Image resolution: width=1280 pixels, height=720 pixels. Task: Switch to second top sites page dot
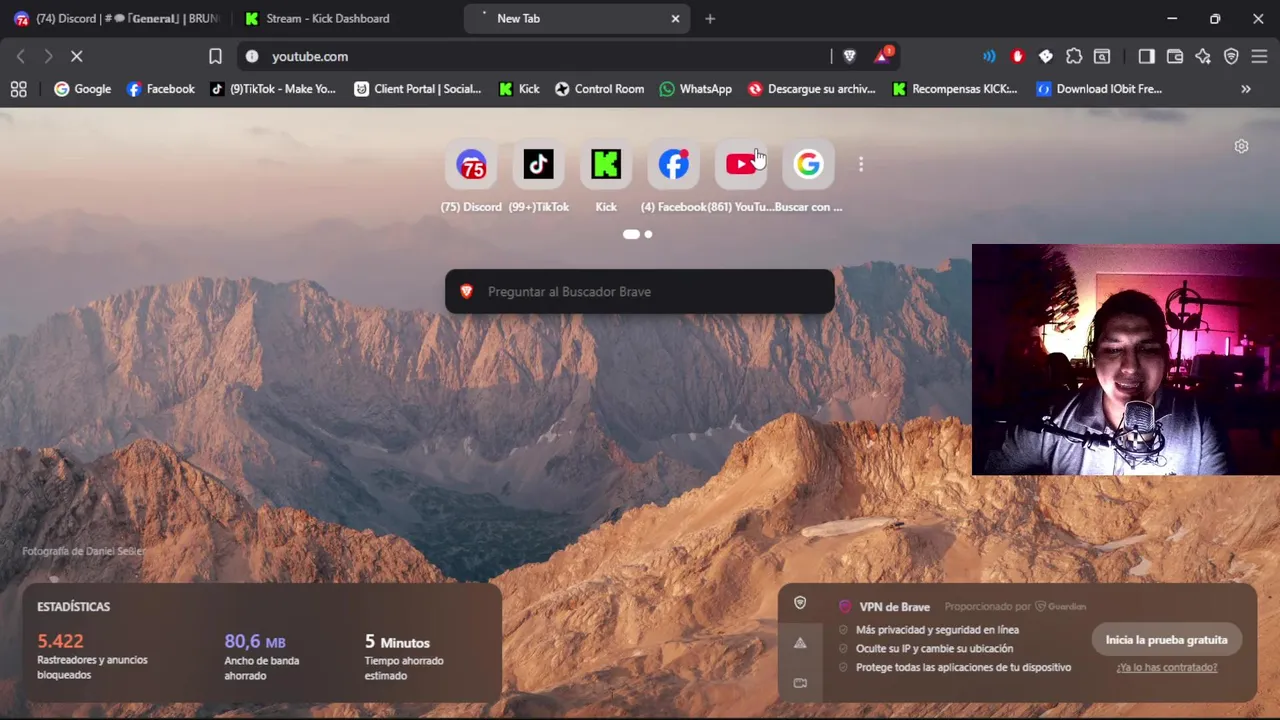(x=648, y=234)
